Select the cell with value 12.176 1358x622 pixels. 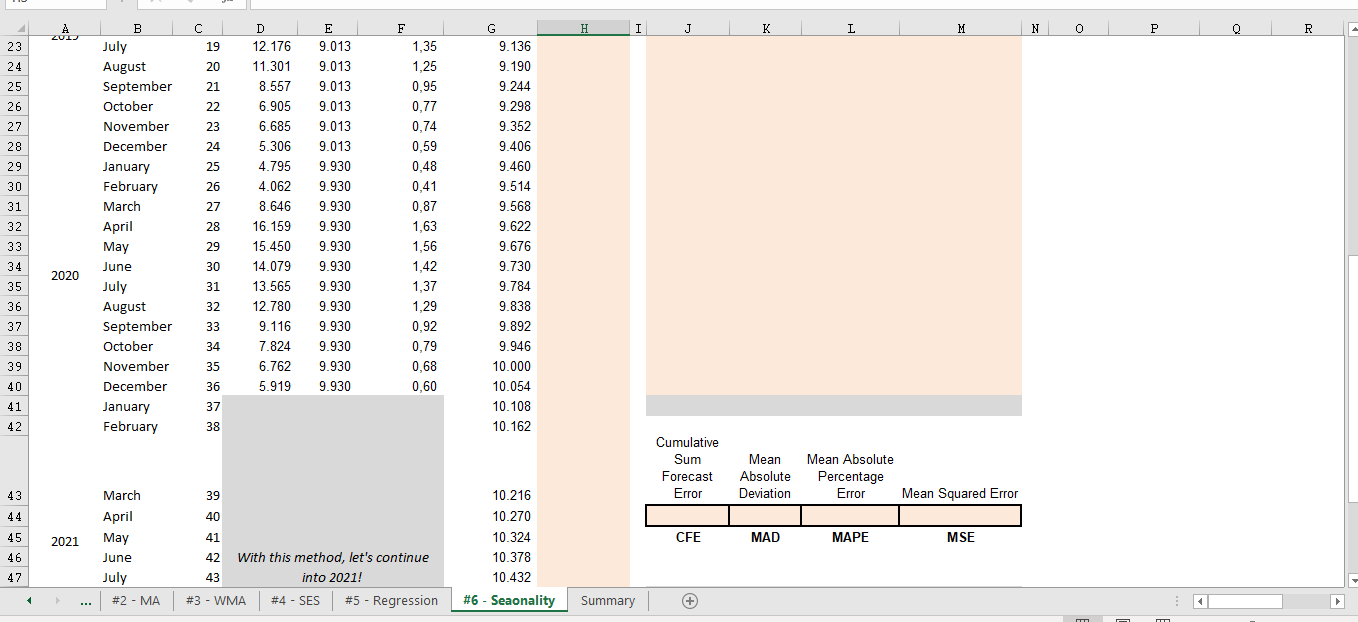tap(261, 47)
